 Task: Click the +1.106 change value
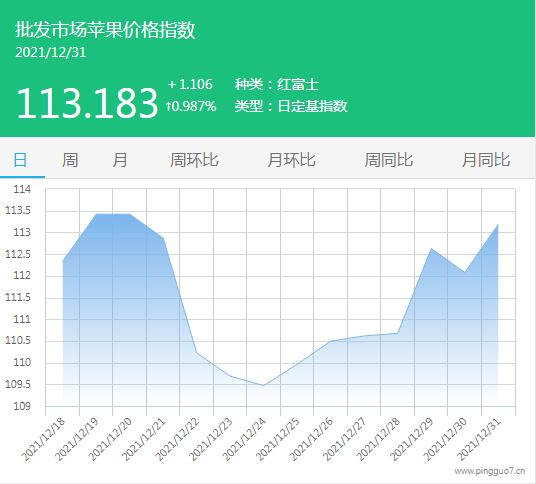pyautogui.click(x=190, y=84)
